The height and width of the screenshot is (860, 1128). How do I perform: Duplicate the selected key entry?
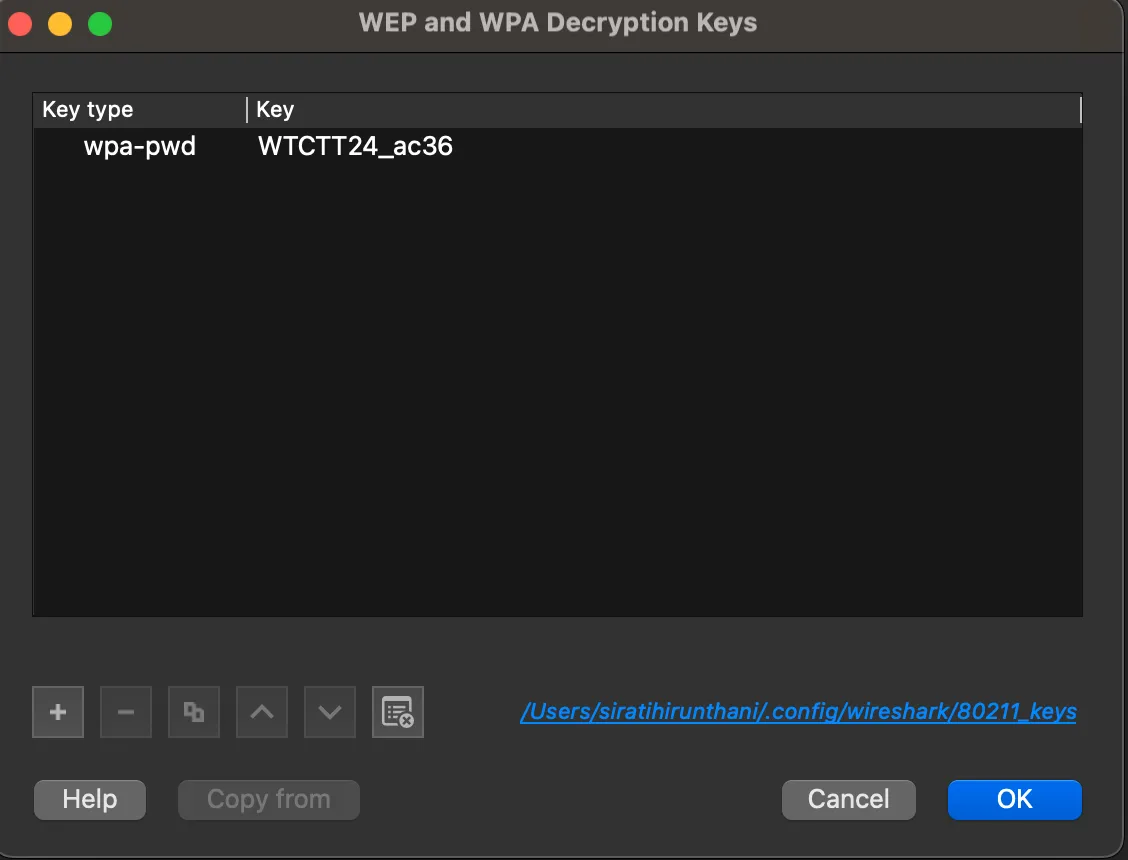point(194,712)
